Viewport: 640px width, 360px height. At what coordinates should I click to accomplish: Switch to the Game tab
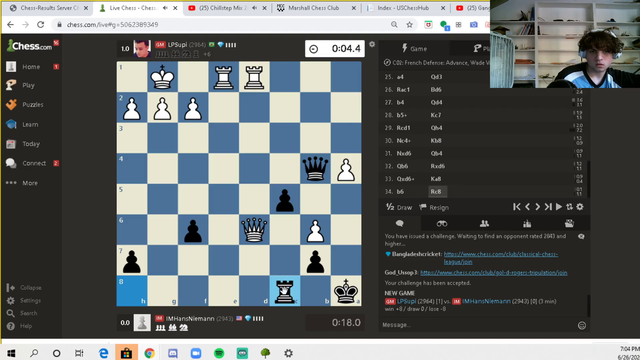click(415, 49)
